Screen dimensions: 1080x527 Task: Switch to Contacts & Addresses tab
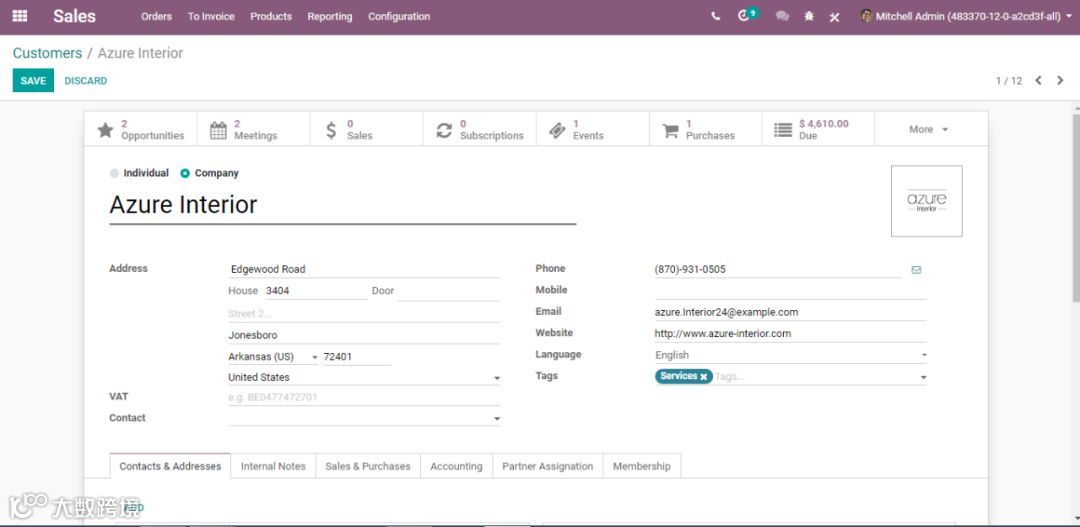click(x=170, y=466)
